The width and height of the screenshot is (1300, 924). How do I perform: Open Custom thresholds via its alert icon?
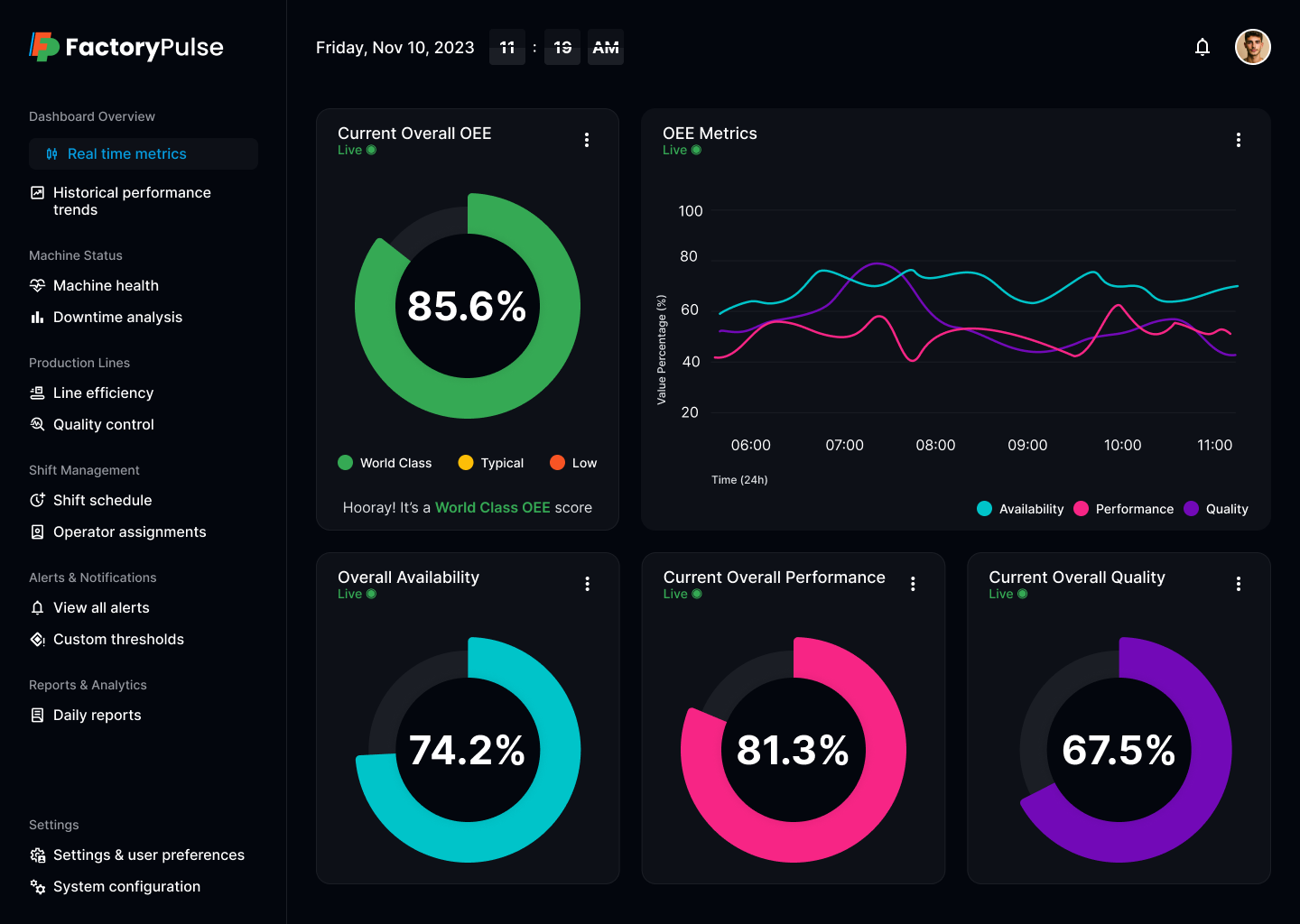(37, 639)
